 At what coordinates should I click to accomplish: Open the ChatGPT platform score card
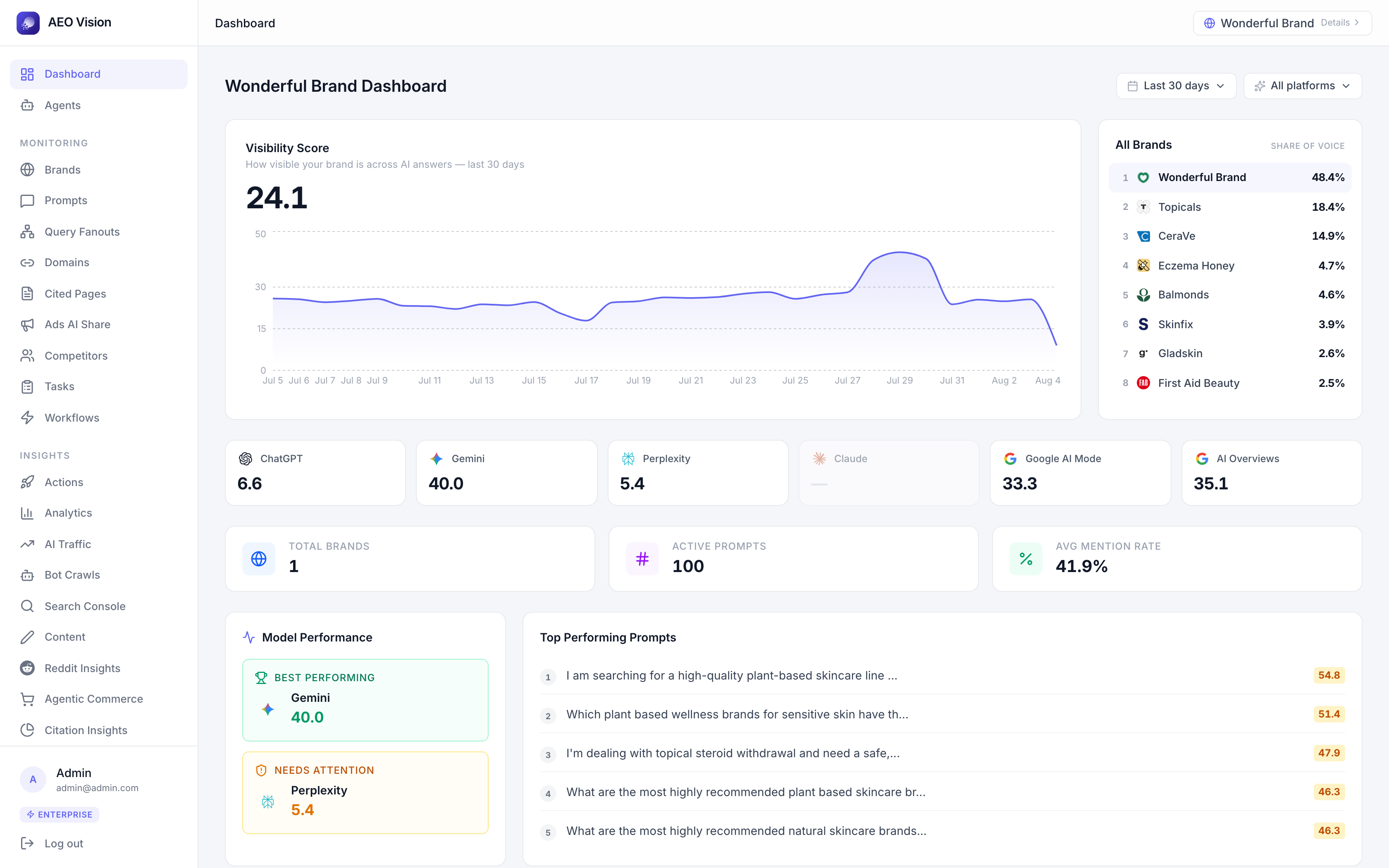[316, 473]
